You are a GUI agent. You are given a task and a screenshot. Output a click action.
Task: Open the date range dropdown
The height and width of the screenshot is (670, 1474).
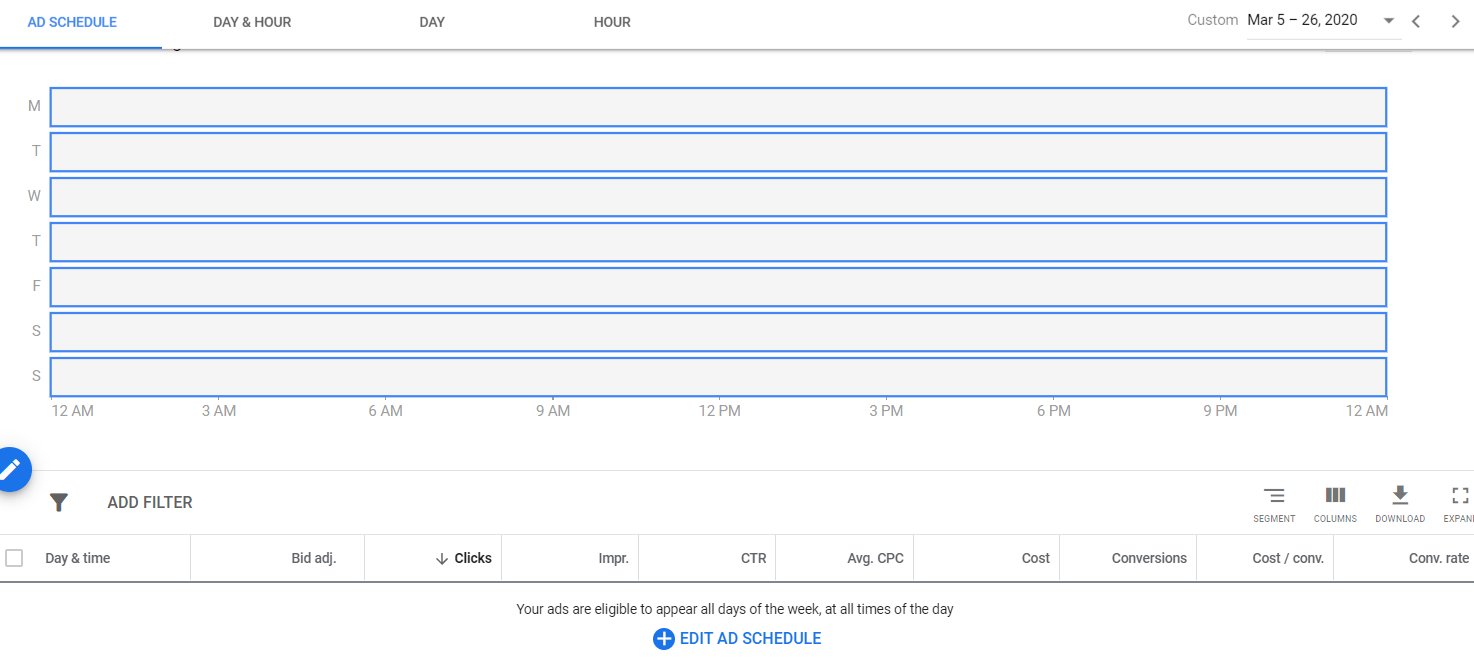coord(1388,21)
